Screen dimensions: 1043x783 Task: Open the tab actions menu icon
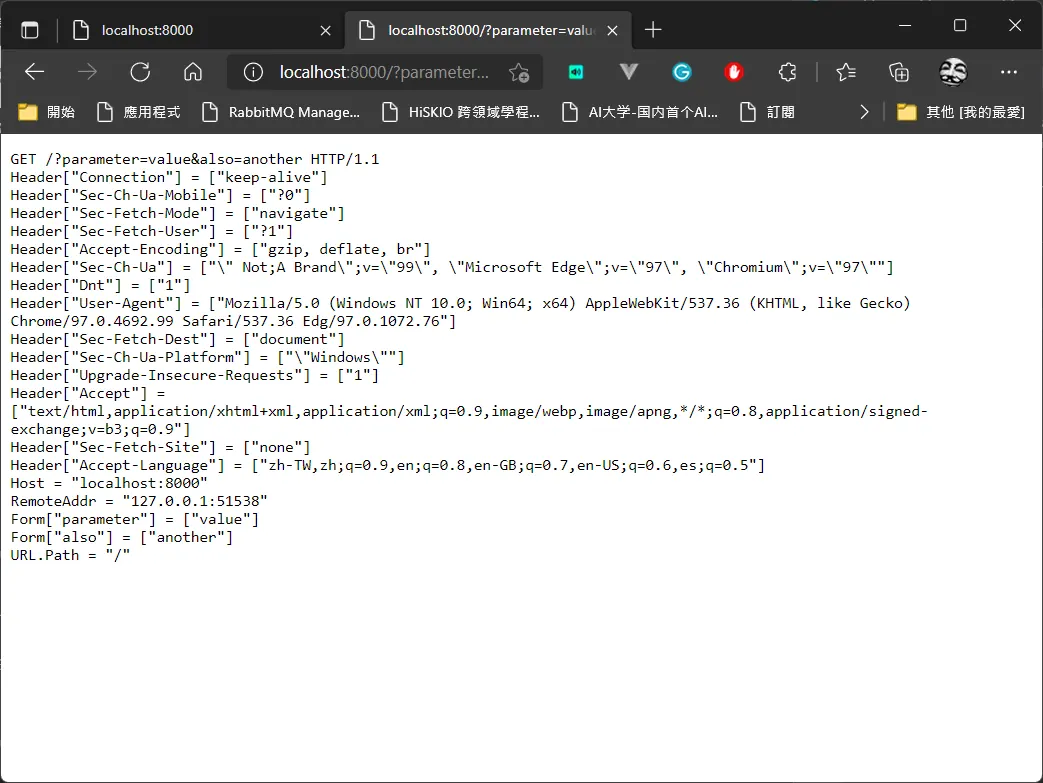coord(30,30)
